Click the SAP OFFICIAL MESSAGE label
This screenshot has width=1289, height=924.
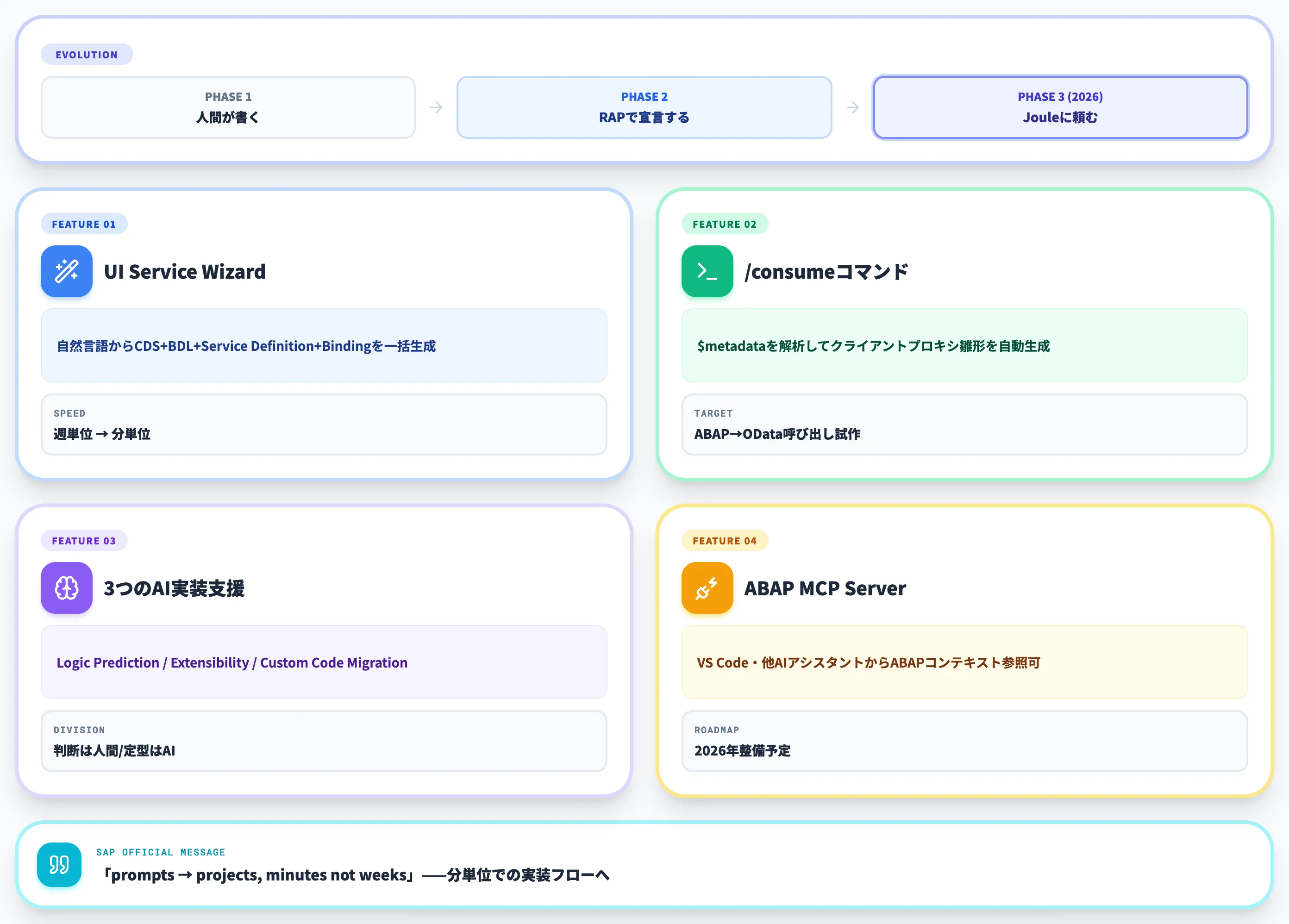coord(161,852)
